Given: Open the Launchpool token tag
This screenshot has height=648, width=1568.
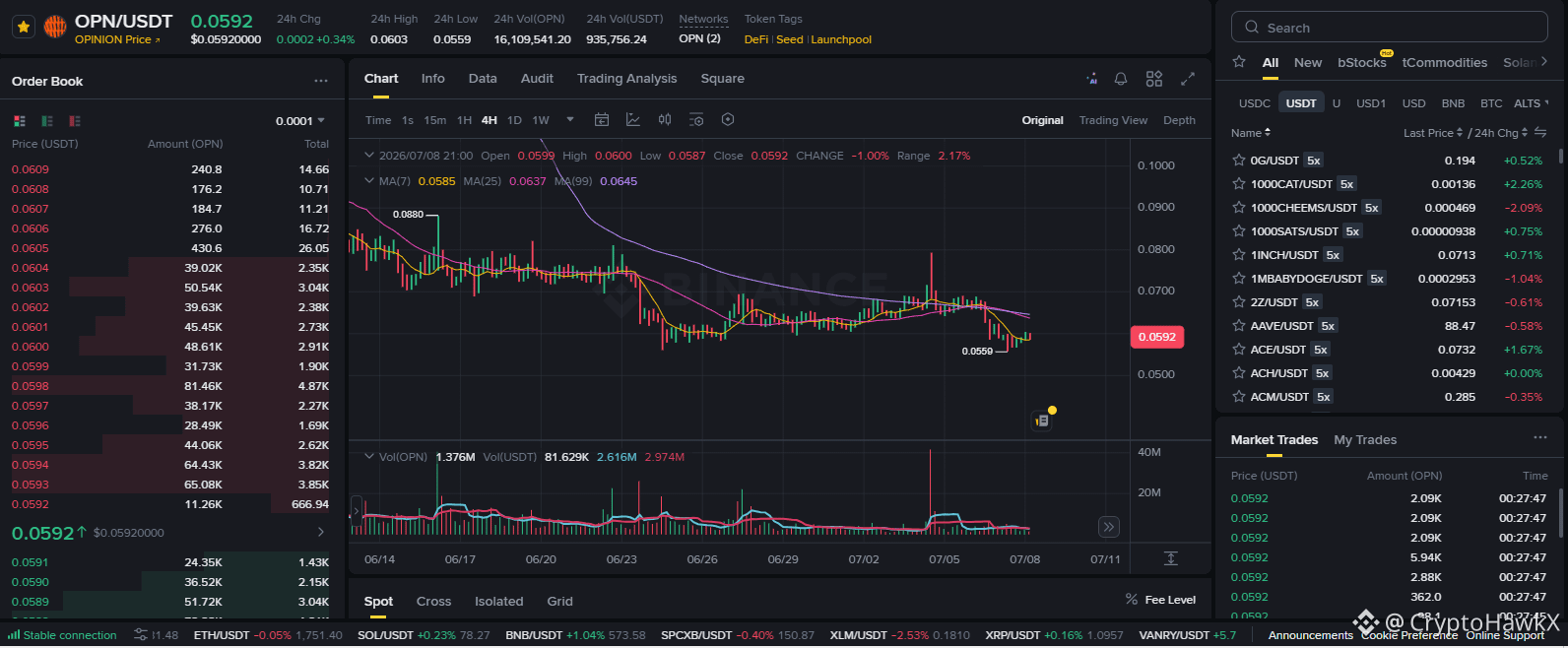Looking at the screenshot, I should pyautogui.click(x=841, y=39).
